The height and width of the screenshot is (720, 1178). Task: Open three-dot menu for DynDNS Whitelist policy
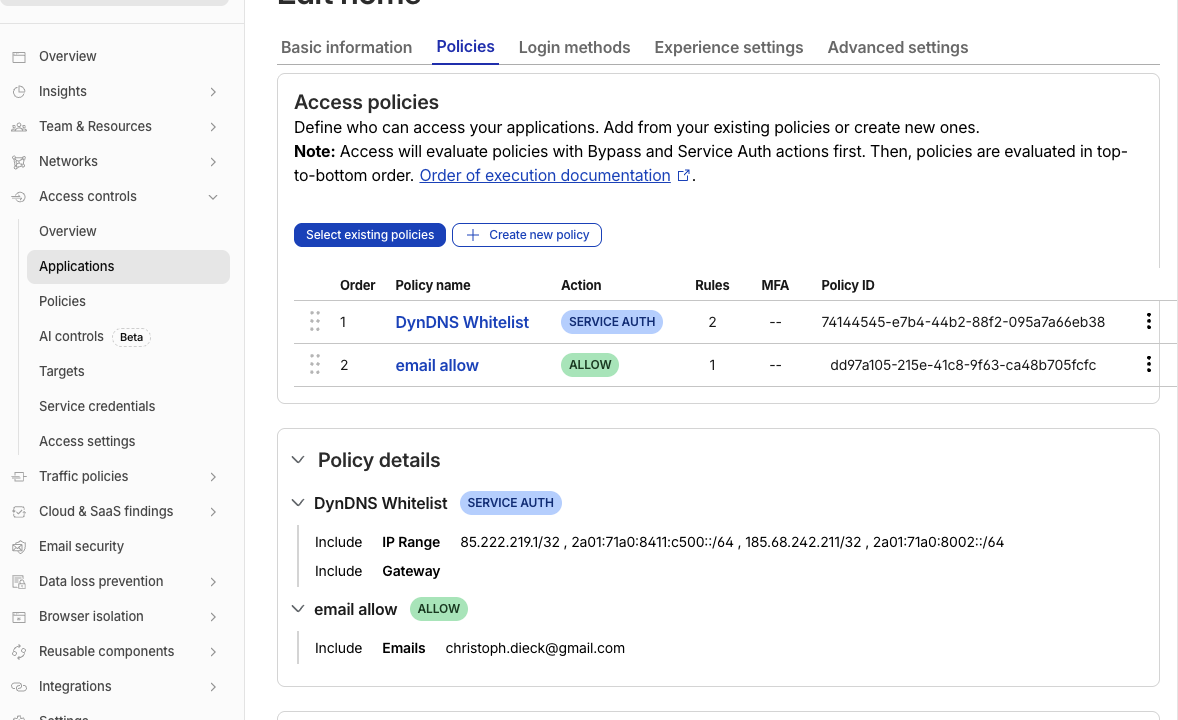(1149, 322)
